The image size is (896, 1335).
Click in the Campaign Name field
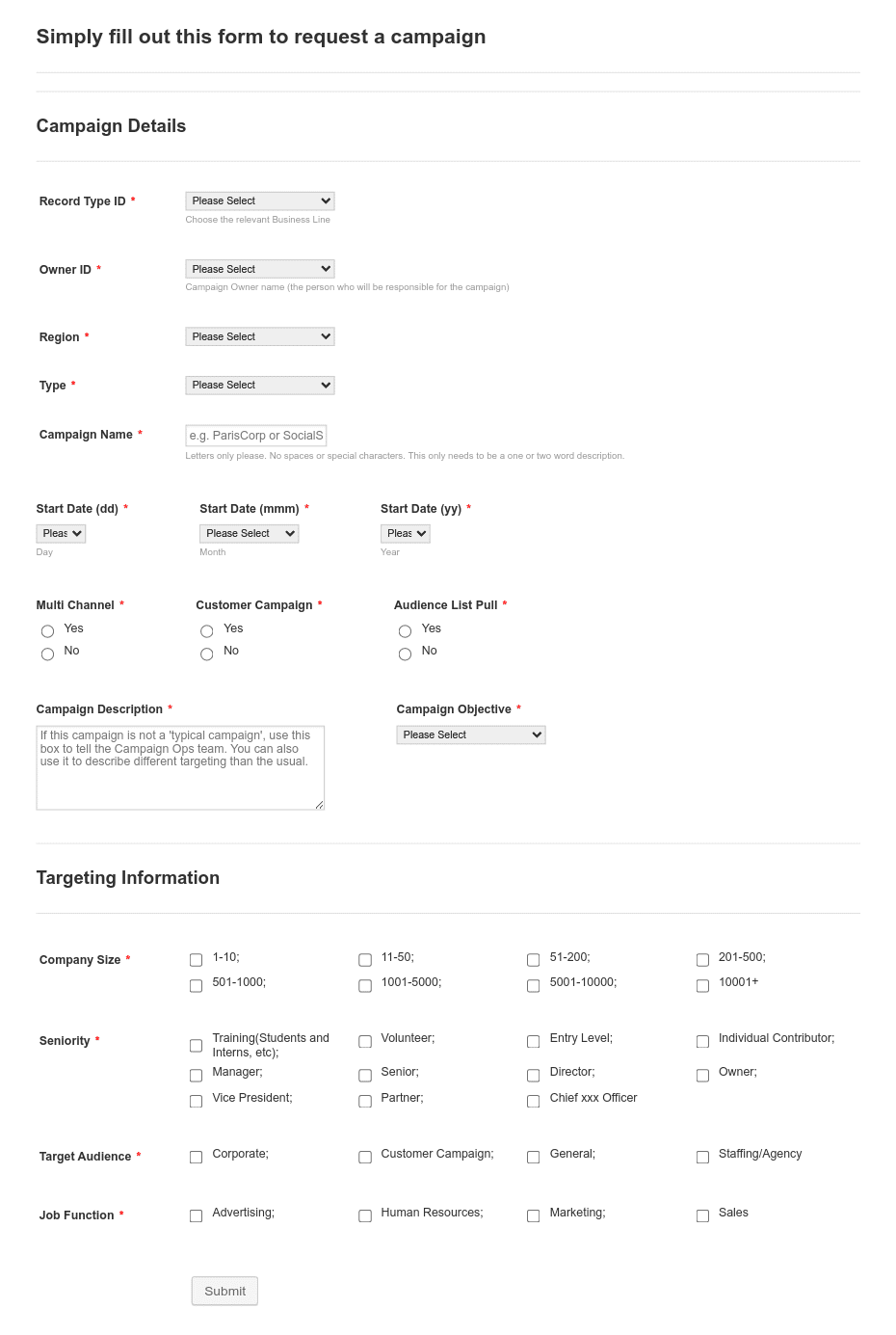click(x=256, y=435)
